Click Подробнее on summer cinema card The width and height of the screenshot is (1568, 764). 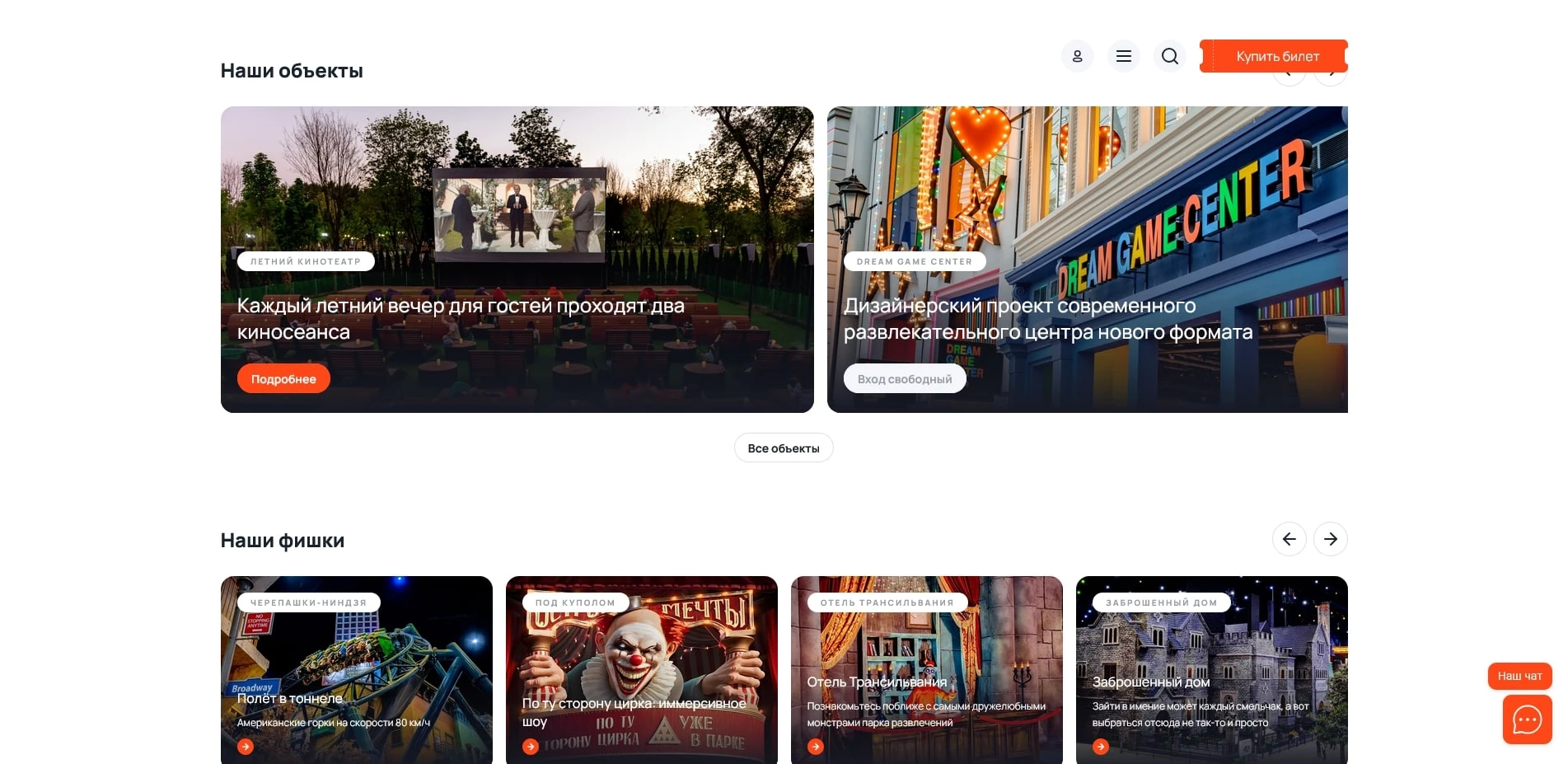click(283, 379)
